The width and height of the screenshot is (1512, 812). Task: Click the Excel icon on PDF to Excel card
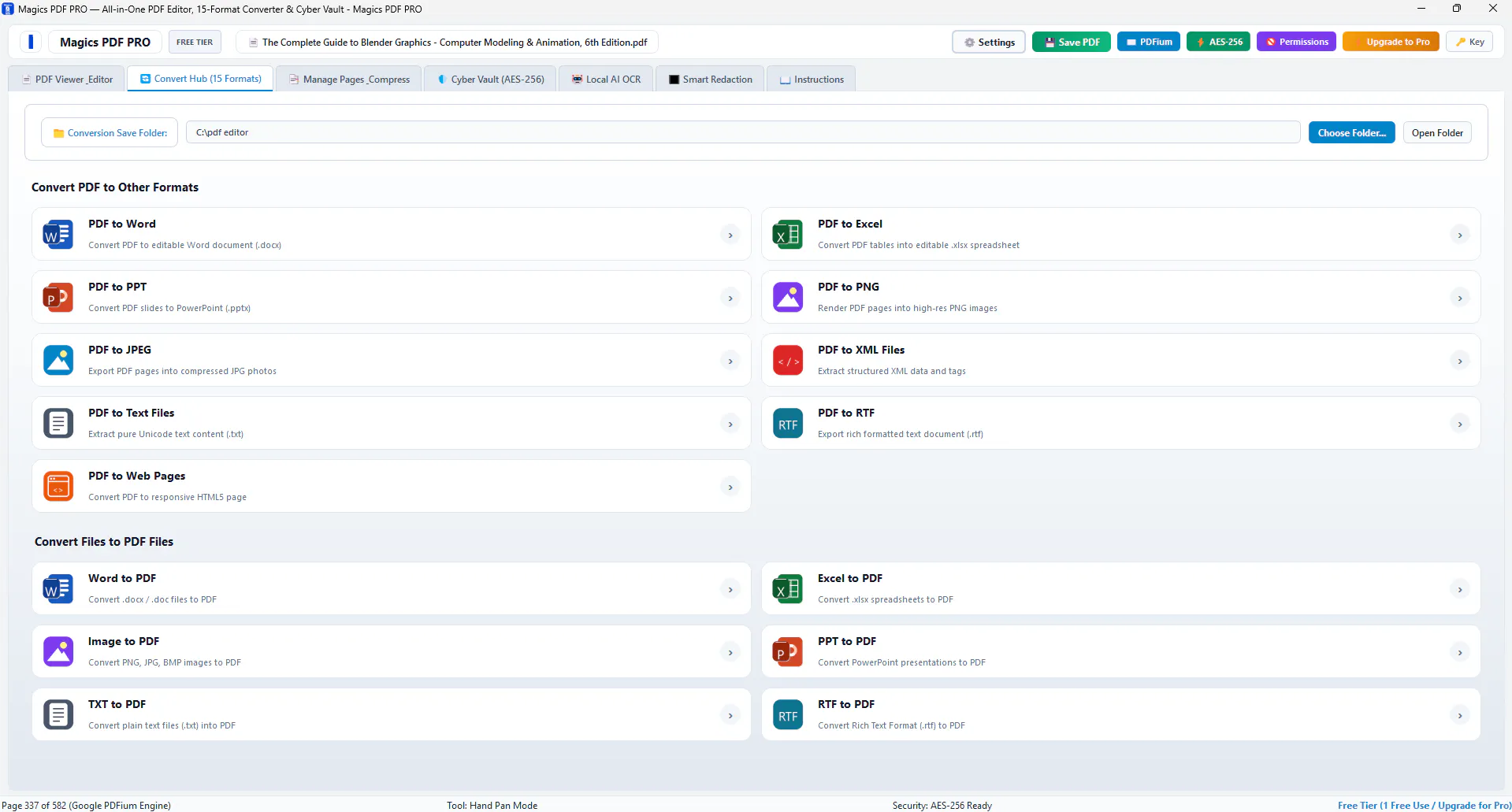[x=788, y=235]
